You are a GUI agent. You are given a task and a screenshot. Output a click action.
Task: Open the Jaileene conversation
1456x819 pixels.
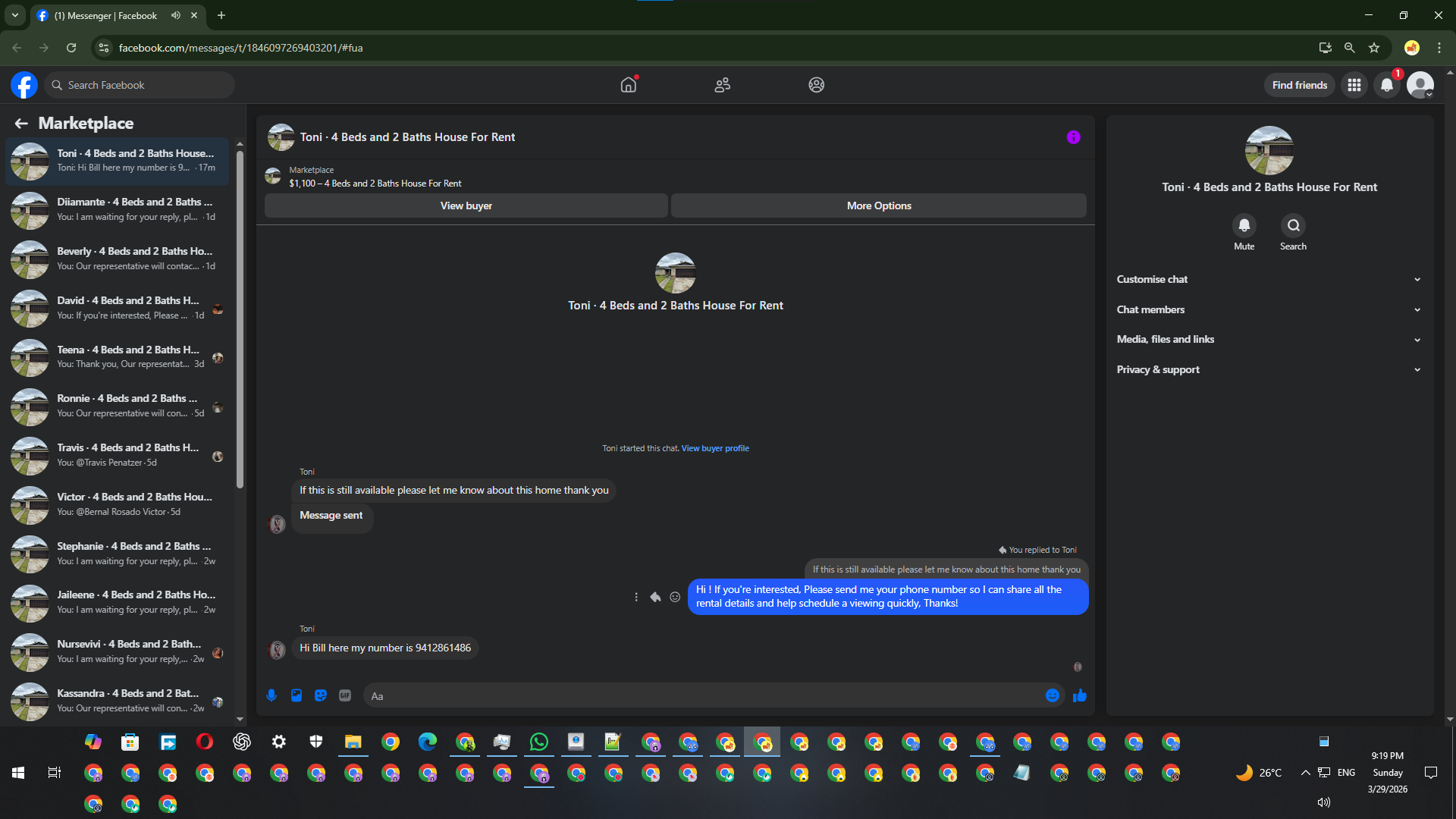(x=118, y=603)
